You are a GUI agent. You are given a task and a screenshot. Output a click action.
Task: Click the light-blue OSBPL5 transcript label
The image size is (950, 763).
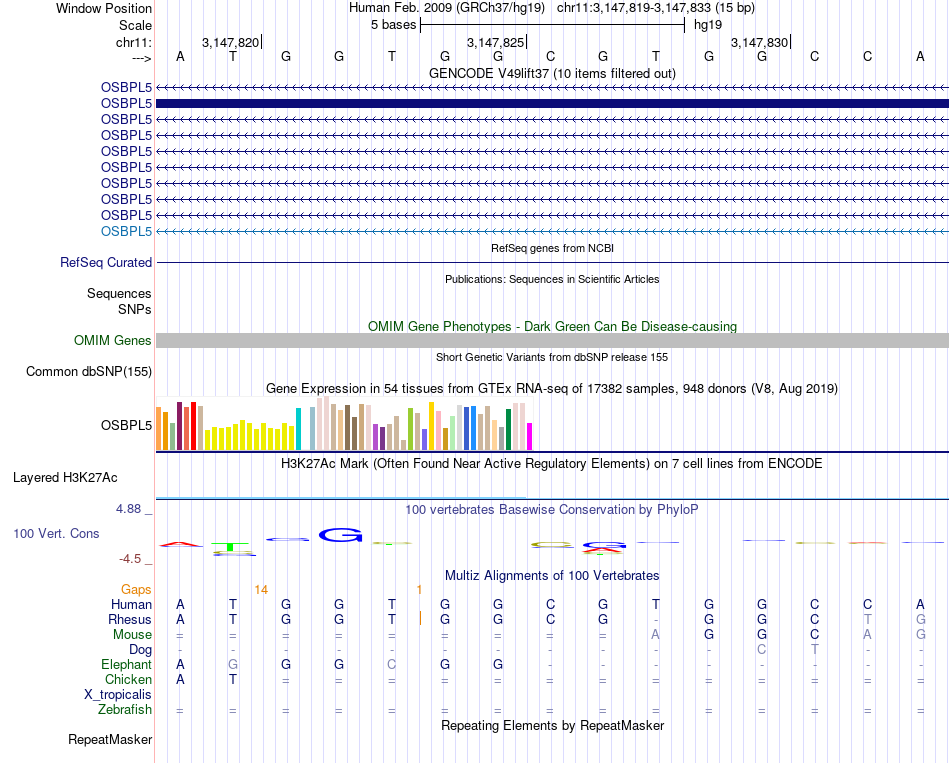(126, 232)
